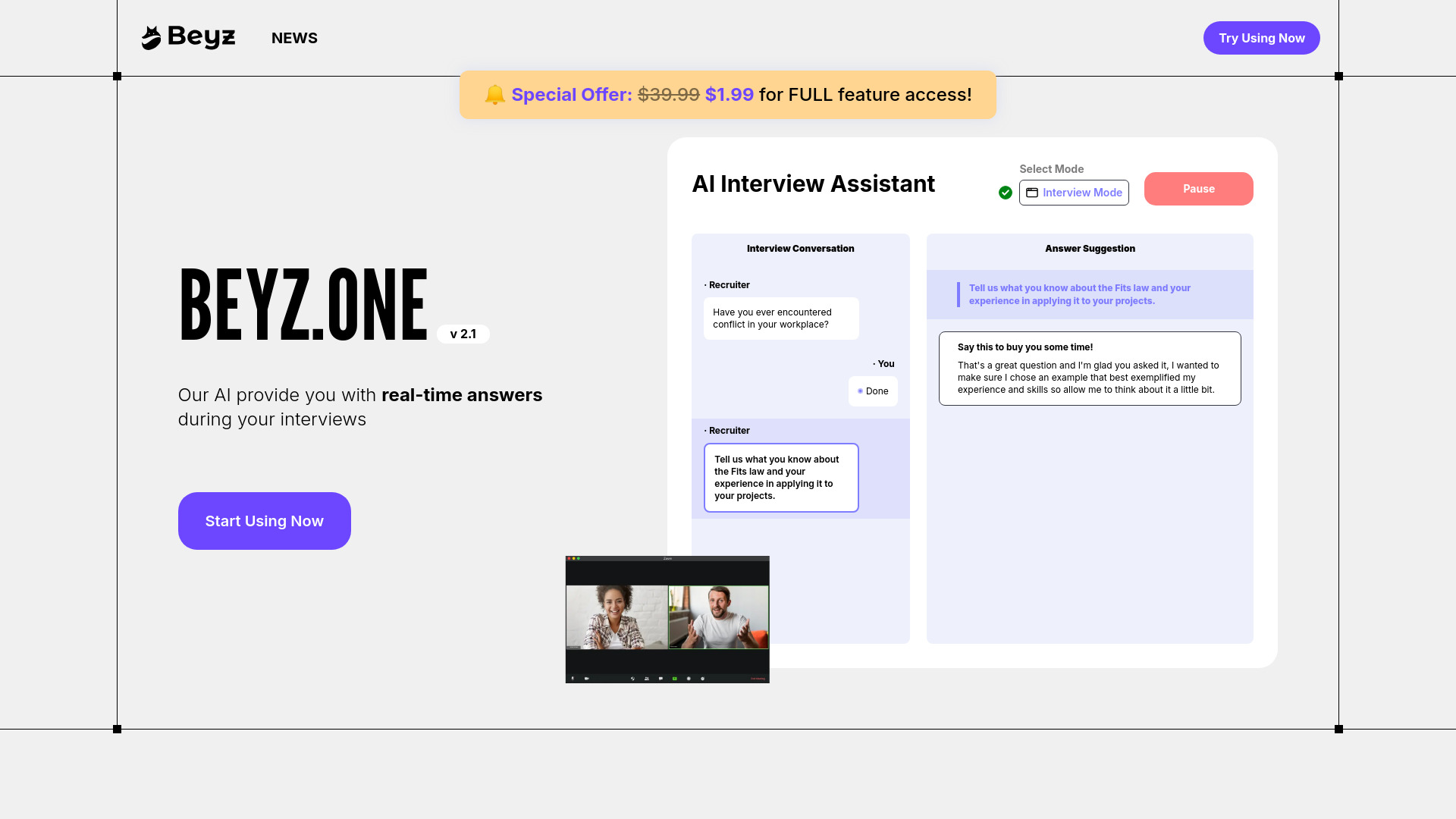Toggle the green active status indicator
The image size is (1456, 819).
point(1006,192)
